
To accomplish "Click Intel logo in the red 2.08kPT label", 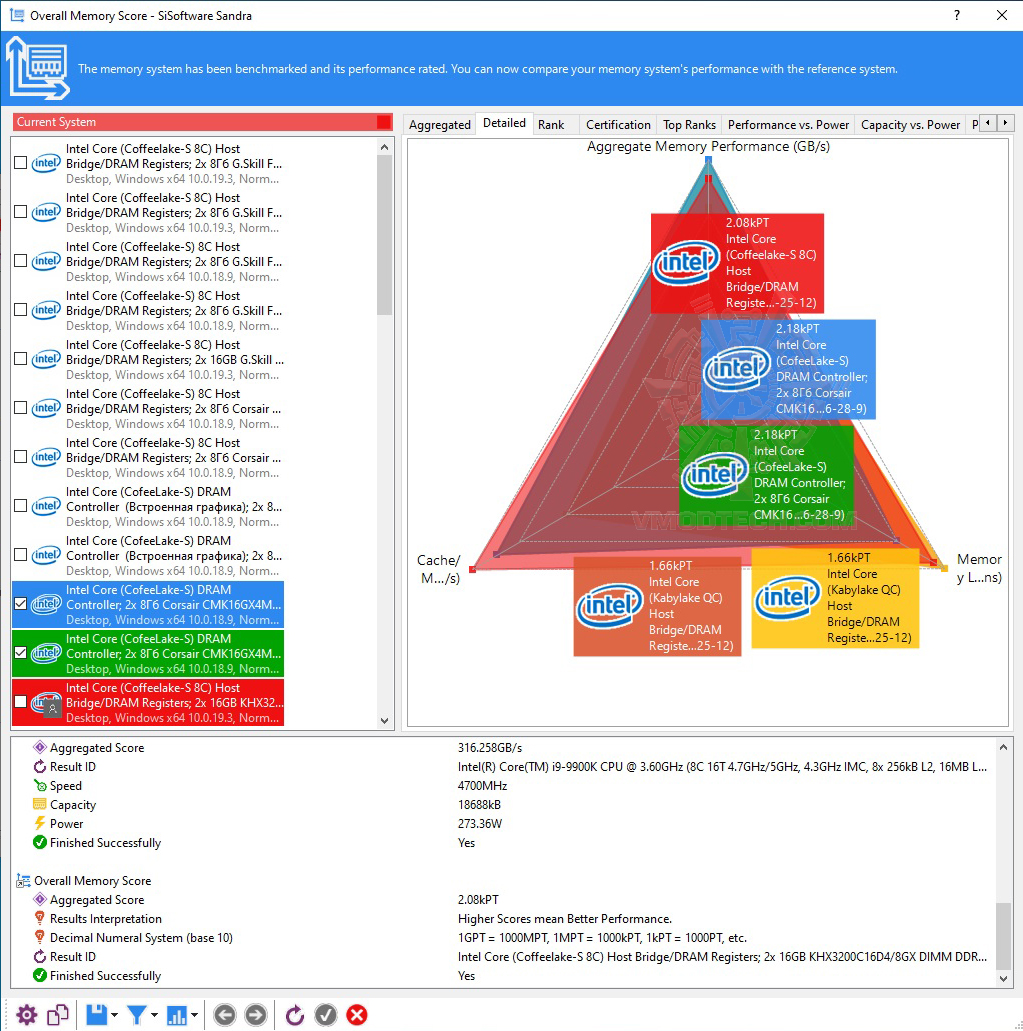I will coord(687,262).
